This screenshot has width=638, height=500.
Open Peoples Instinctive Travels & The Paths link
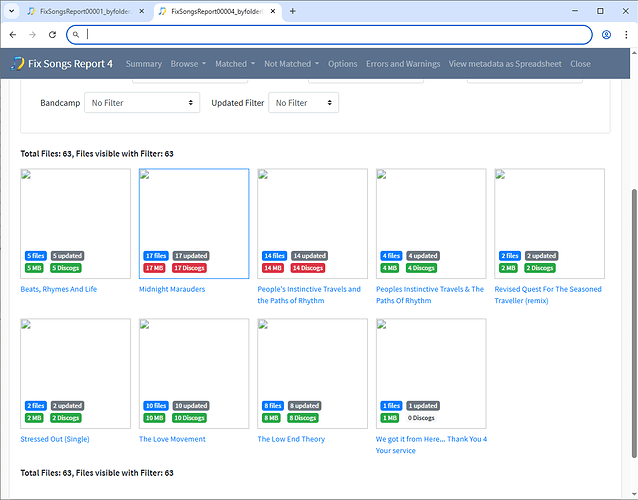[430, 295]
